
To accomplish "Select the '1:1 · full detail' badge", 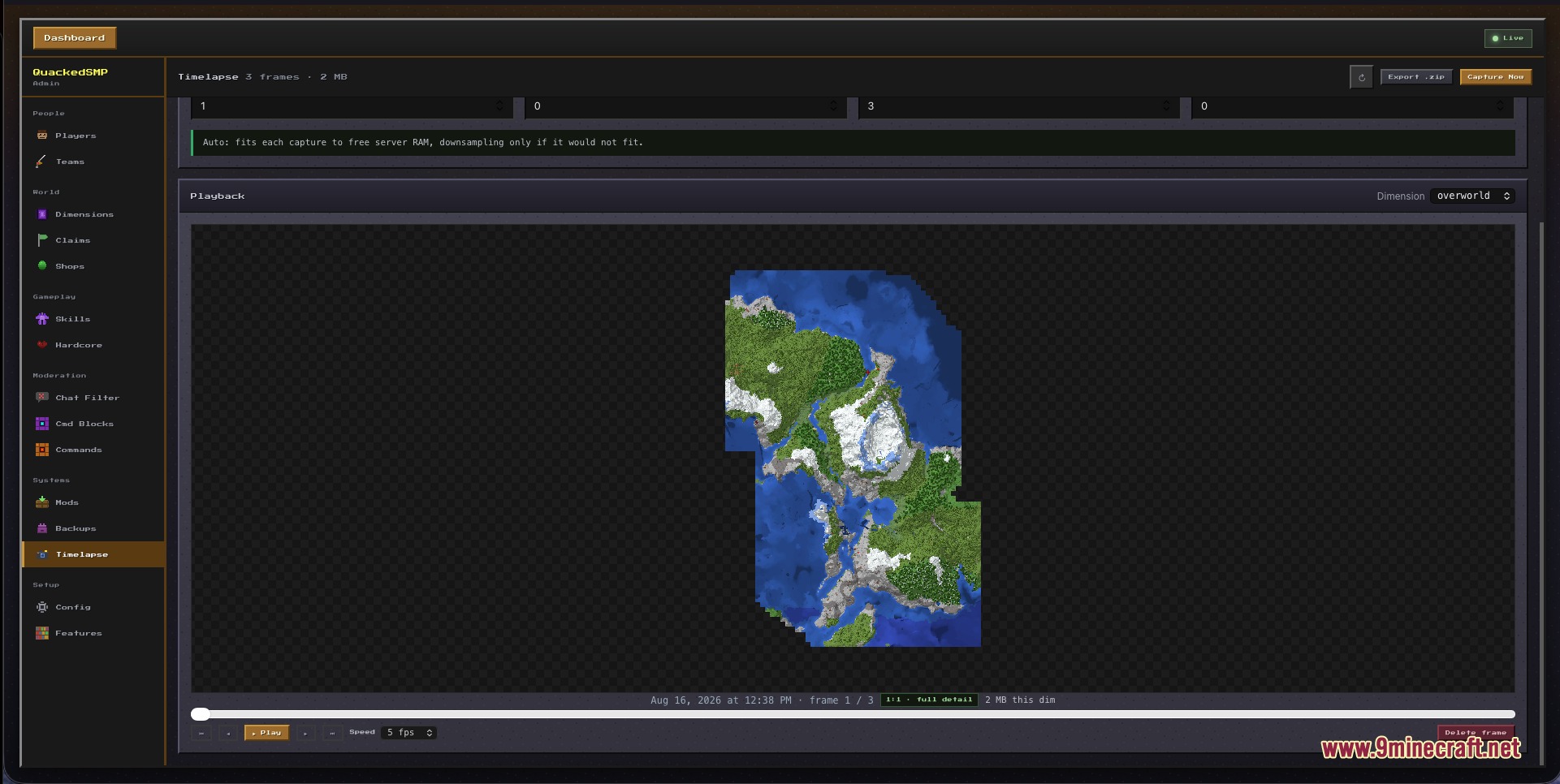I will tap(929, 700).
